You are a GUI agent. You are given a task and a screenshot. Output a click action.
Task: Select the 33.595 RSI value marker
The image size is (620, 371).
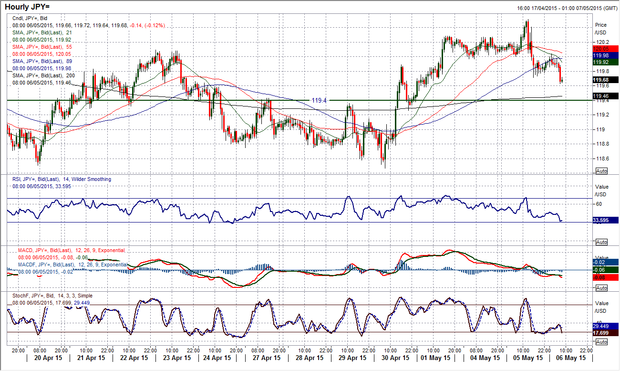(x=605, y=220)
